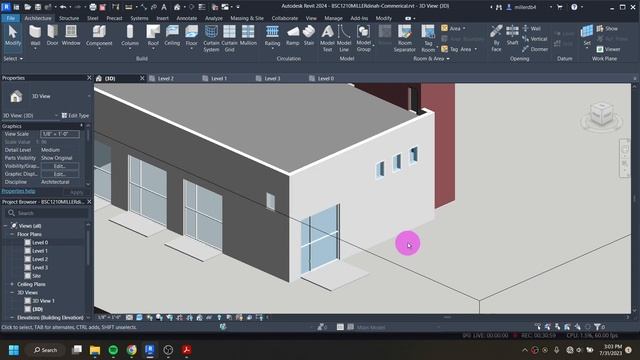The width and height of the screenshot is (640, 360).
Task: Select the Wall tool
Action: click(35, 36)
